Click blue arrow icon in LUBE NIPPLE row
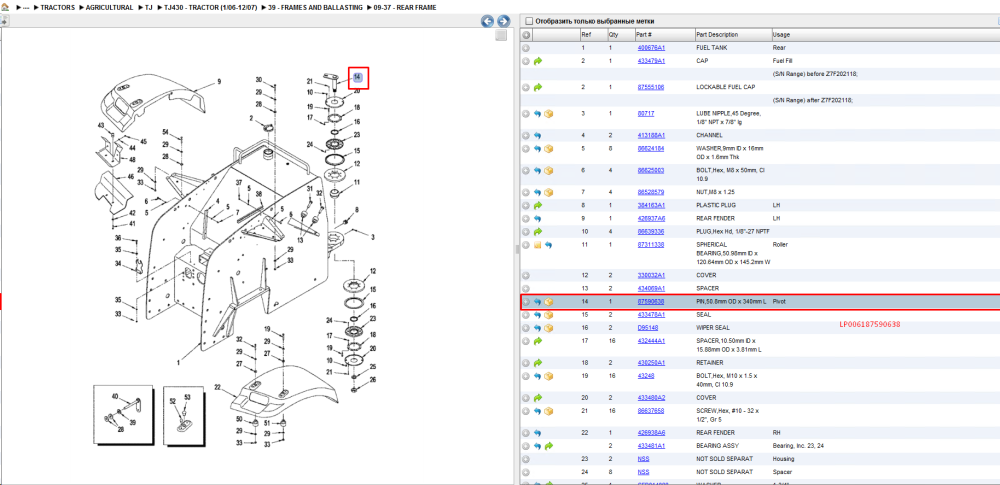Viewport: 1000px width, 485px height. (538, 114)
